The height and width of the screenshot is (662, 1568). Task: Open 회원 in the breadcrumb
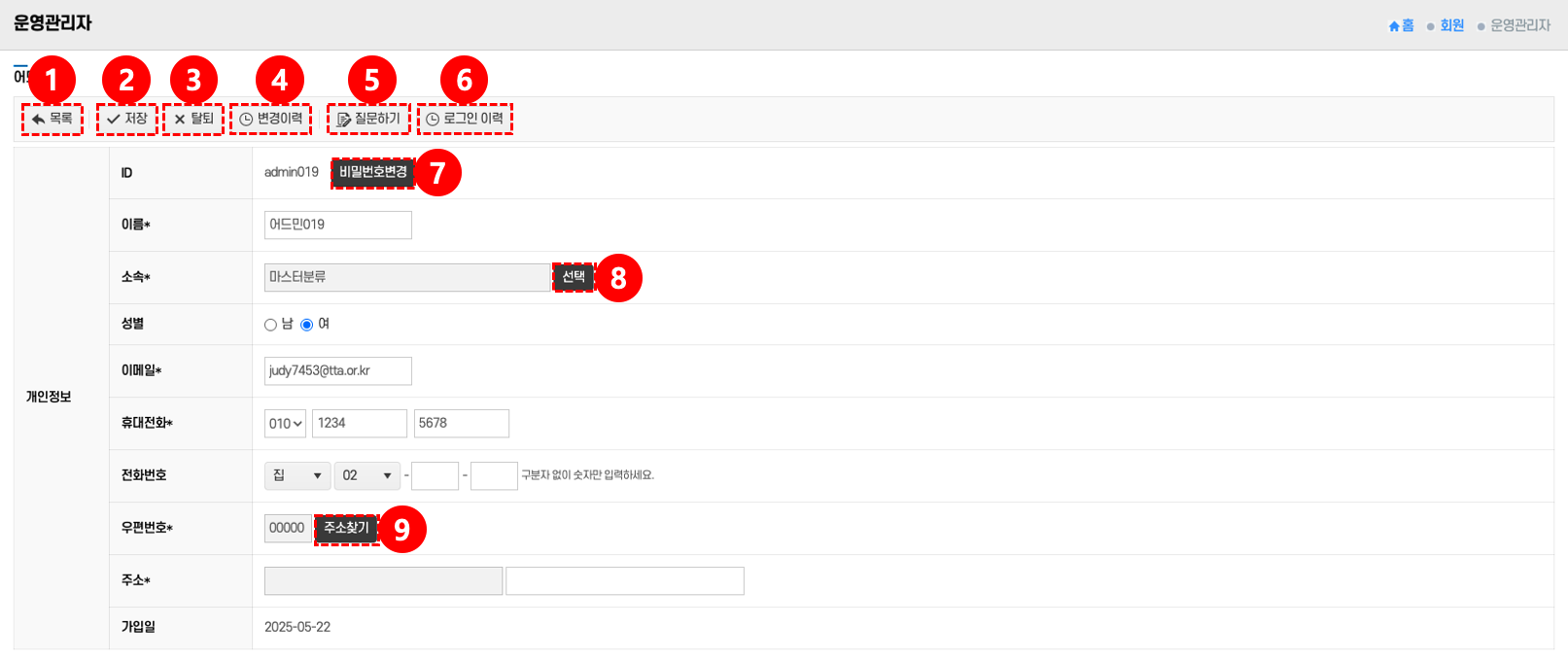(x=1451, y=25)
